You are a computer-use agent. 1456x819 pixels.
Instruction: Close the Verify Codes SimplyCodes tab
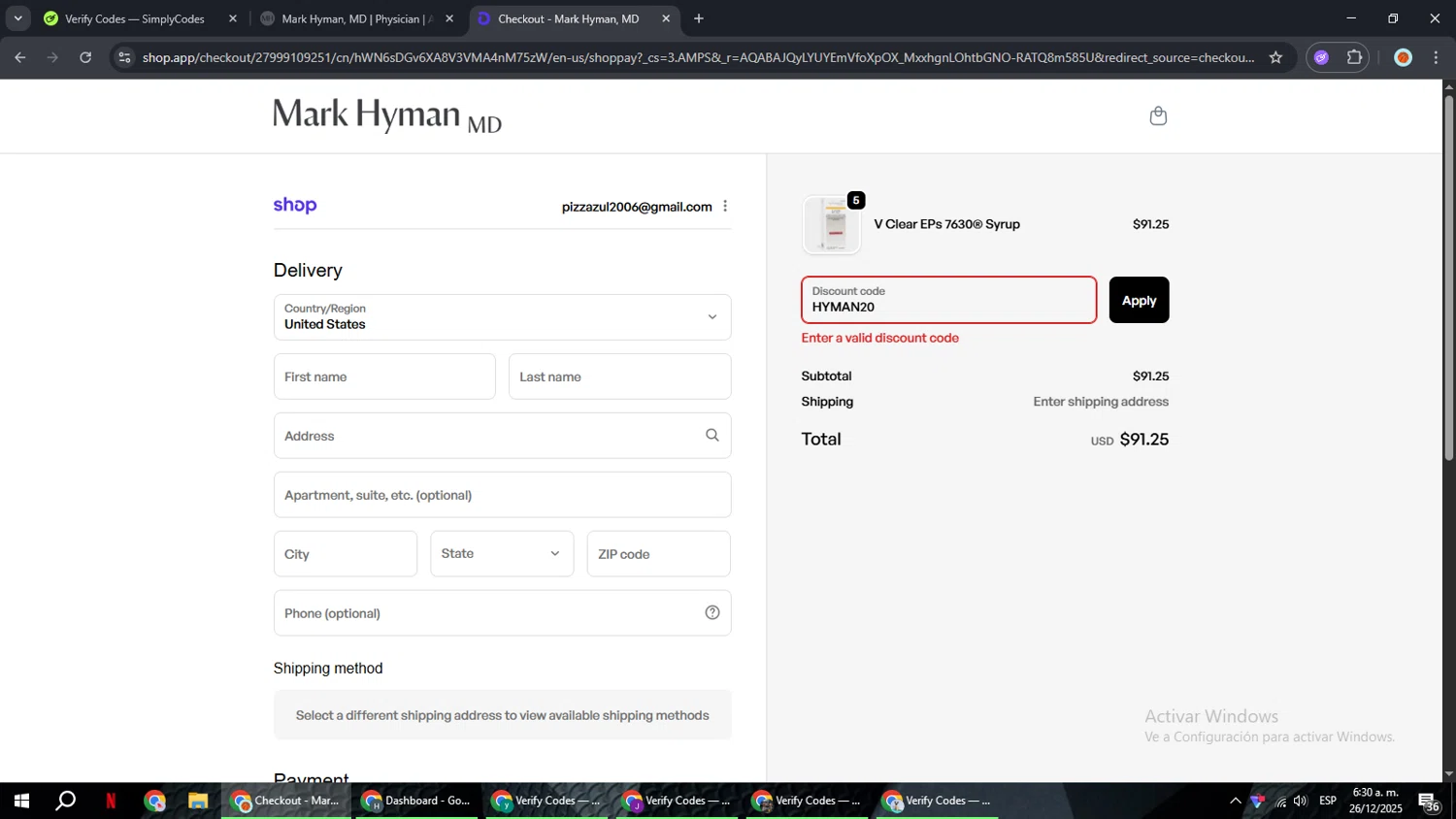[233, 18]
